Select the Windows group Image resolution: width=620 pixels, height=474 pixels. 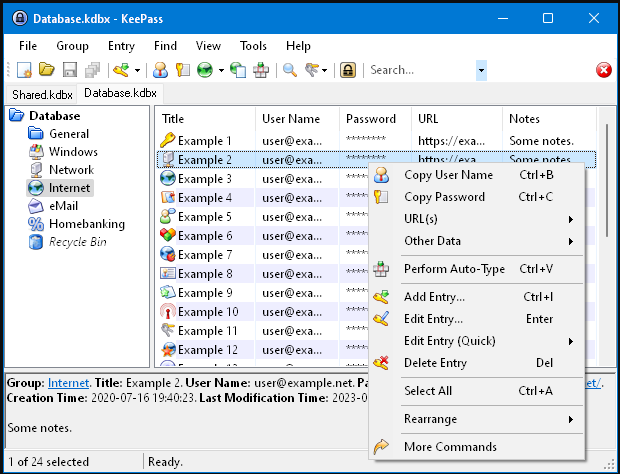73,152
